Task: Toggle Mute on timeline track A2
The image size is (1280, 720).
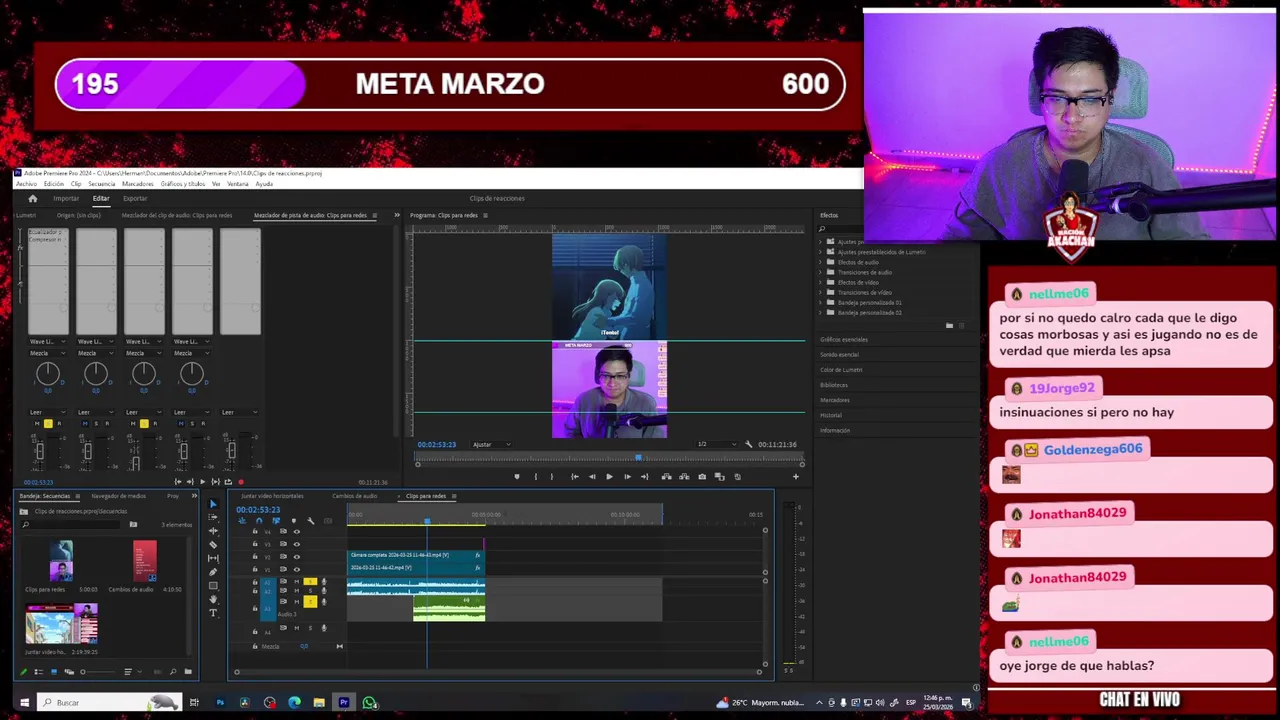Action: pos(297,591)
